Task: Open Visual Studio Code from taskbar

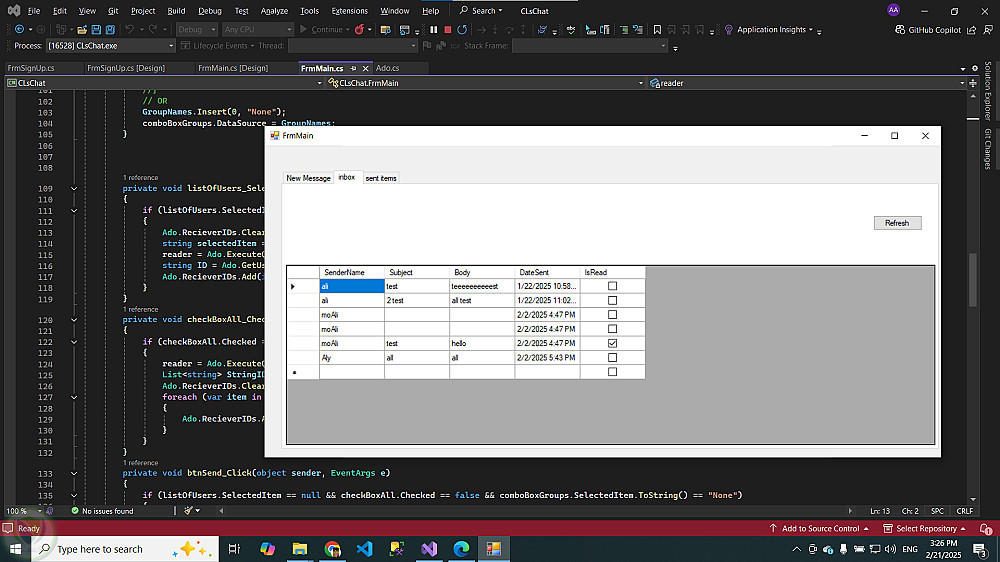Action: [364, 549]
